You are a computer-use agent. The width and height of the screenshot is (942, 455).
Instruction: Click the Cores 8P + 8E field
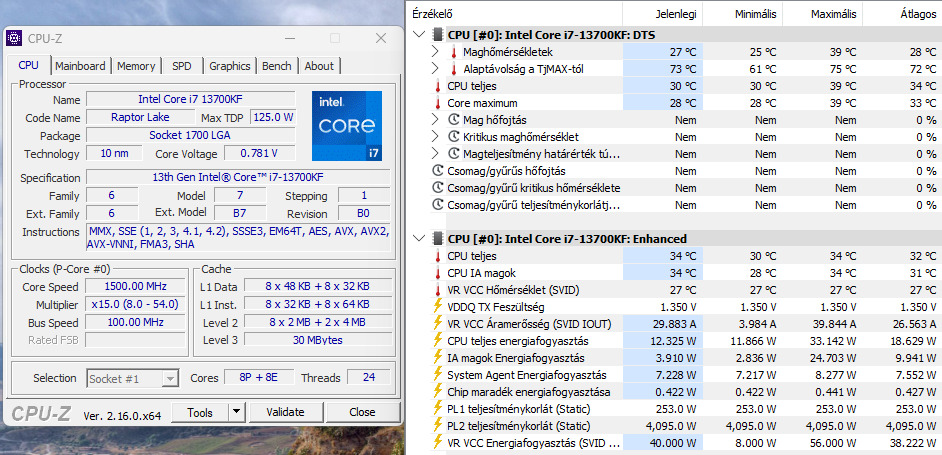258,378
